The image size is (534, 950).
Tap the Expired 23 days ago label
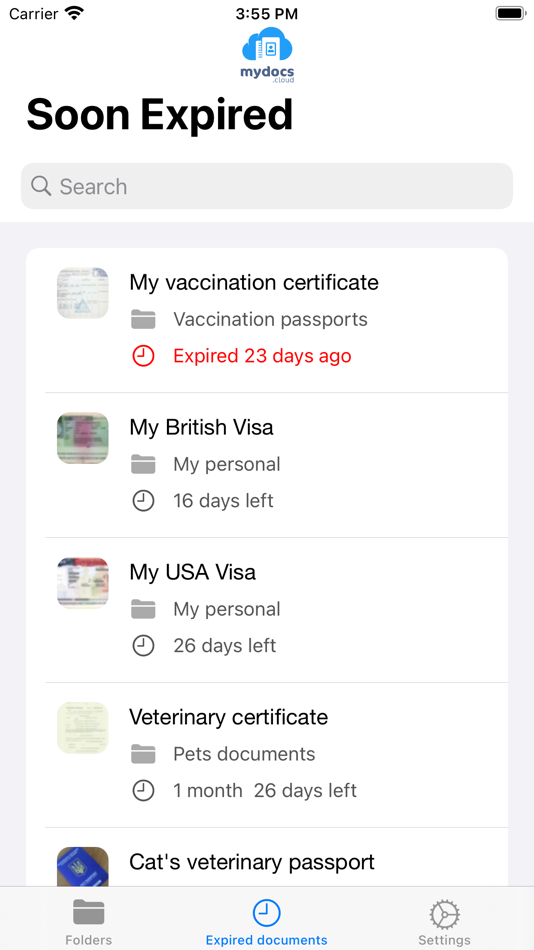[262, 356]
